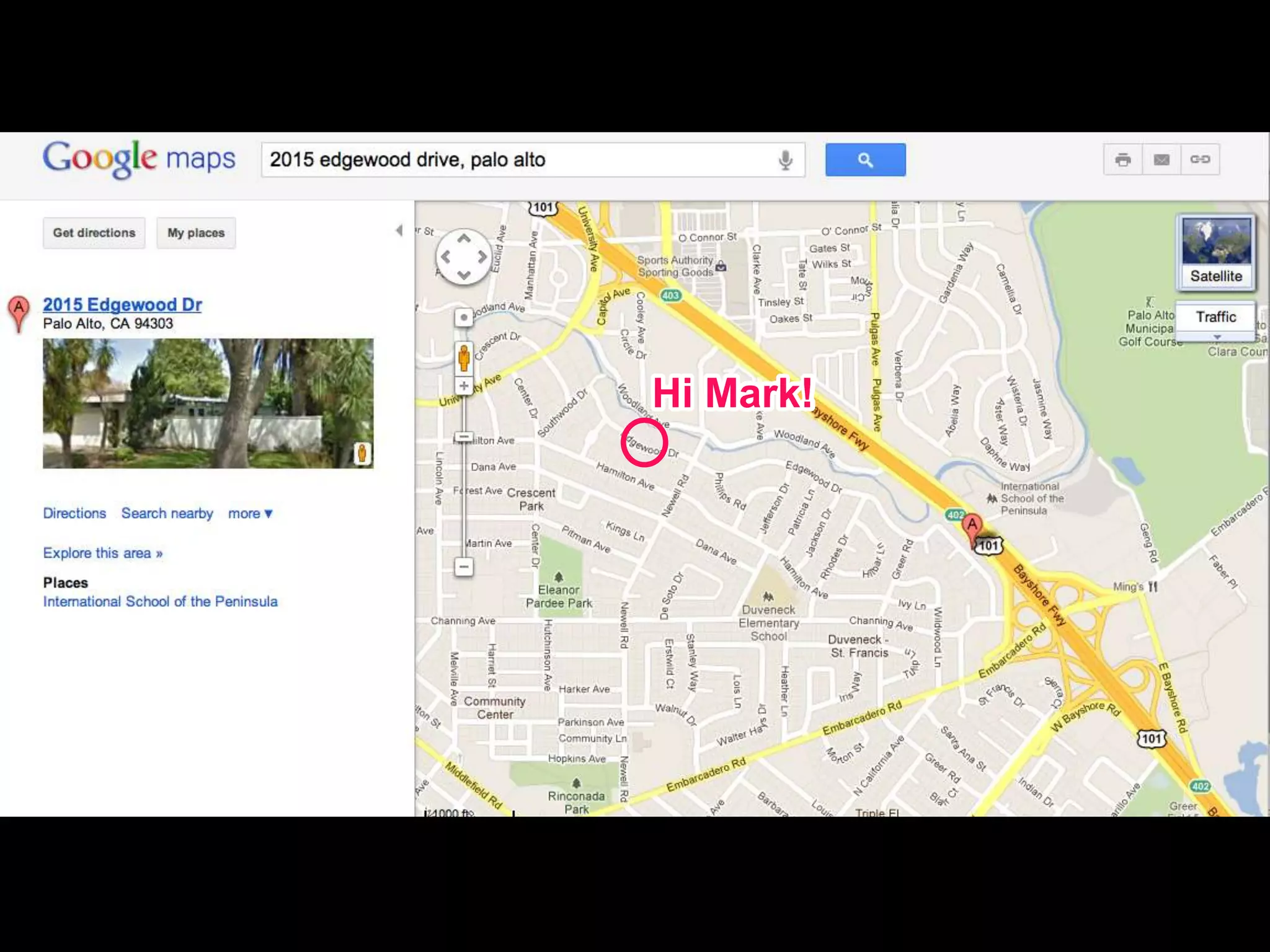1270x952 pixels.
Task: Toggle the Traffic layer
Action: [x=1216, y=317]
